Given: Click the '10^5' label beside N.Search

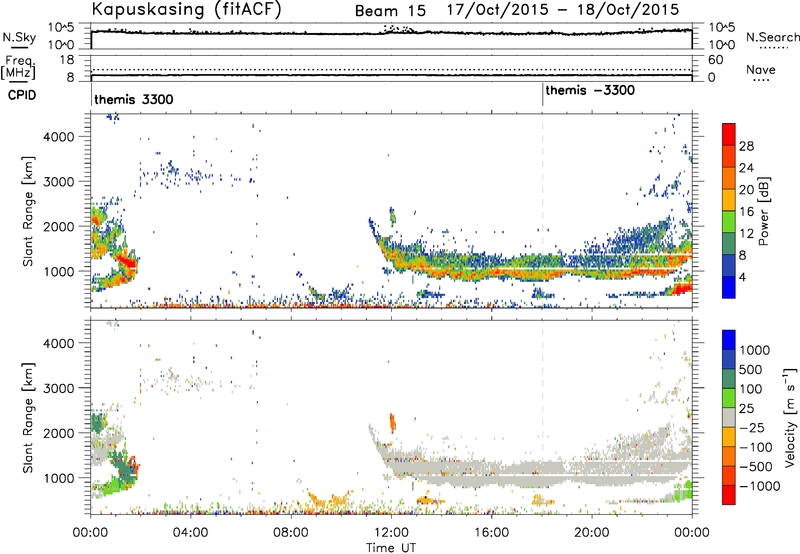Looking at the screenshot, I should [721, 28].
